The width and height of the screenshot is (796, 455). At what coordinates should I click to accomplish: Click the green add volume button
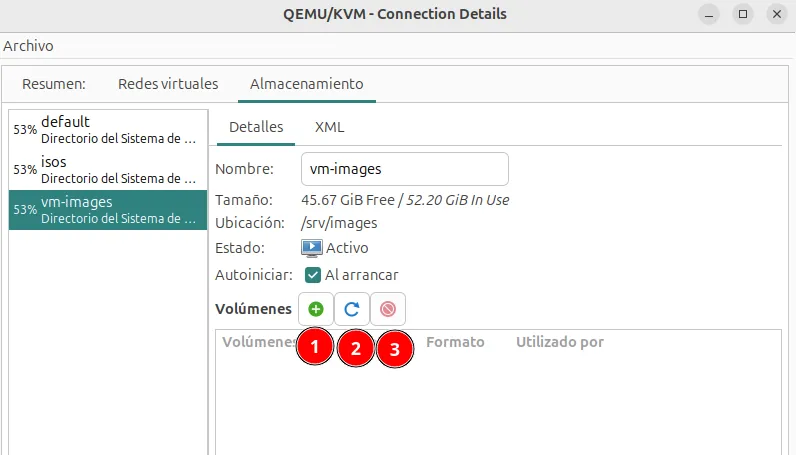pyautogui.click(x=315, y=310)
